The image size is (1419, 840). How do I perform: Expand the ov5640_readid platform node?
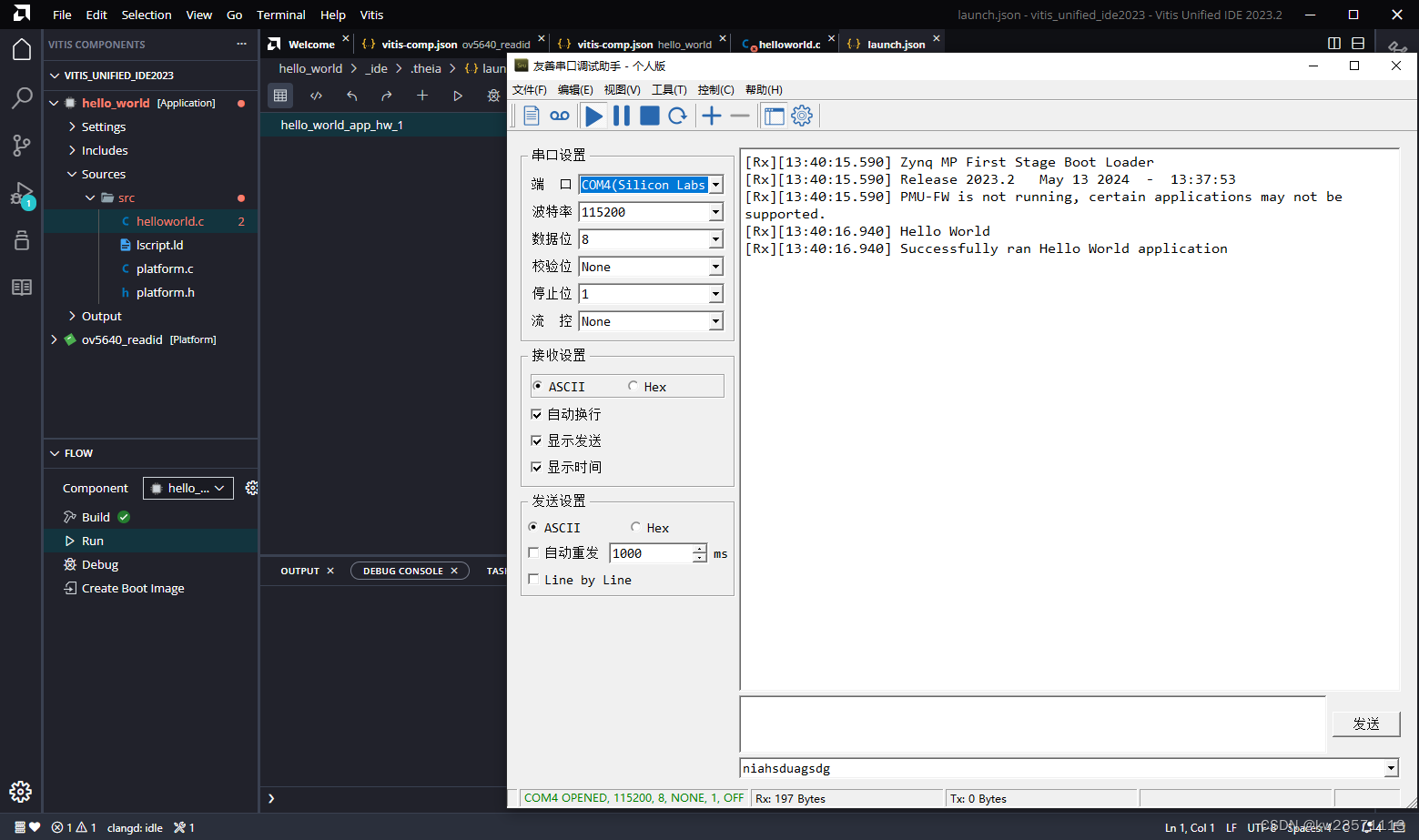[55, 339]
